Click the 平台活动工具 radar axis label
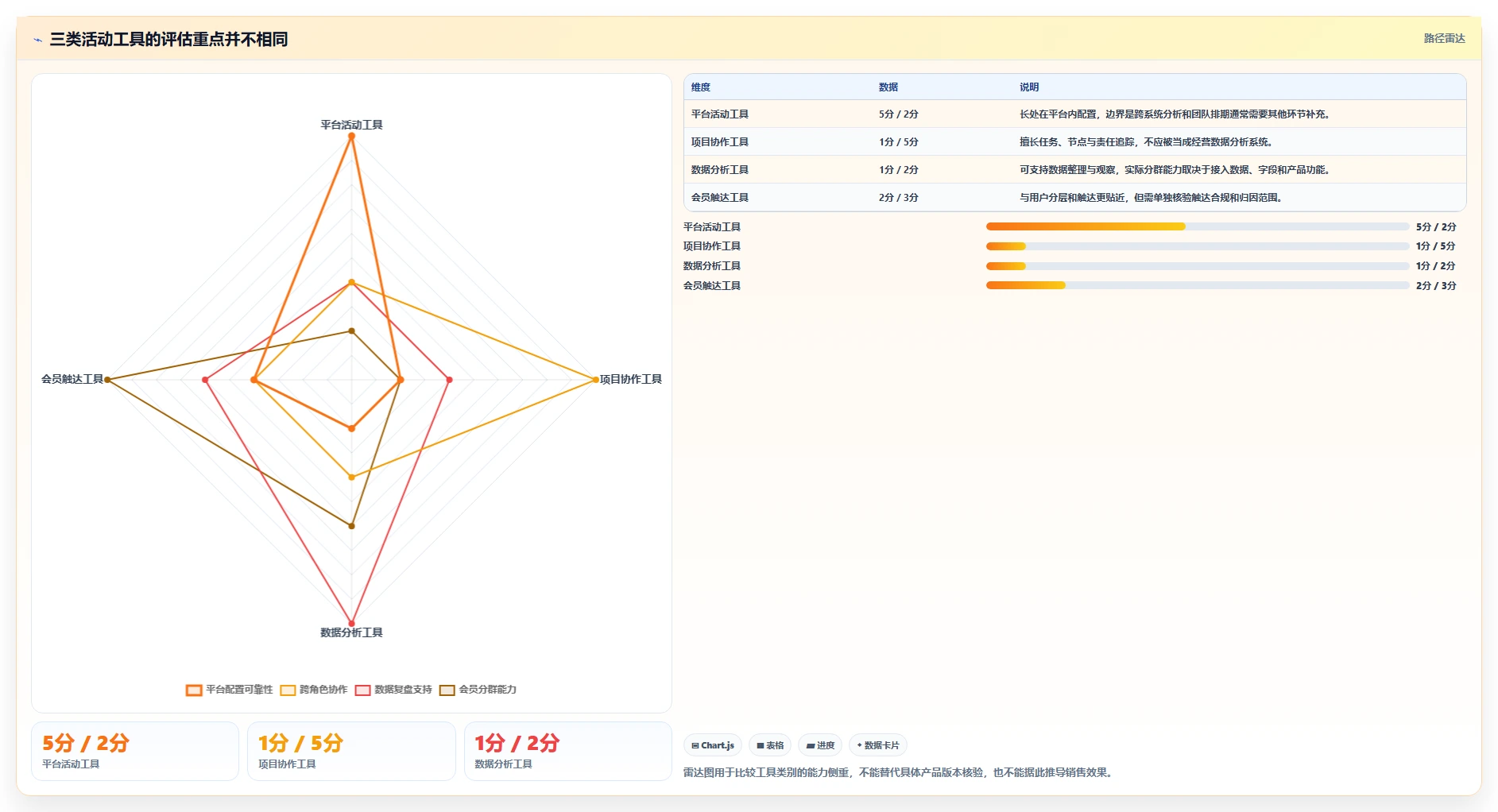This screenshot has width=1498, height=812. coord(351,125)
